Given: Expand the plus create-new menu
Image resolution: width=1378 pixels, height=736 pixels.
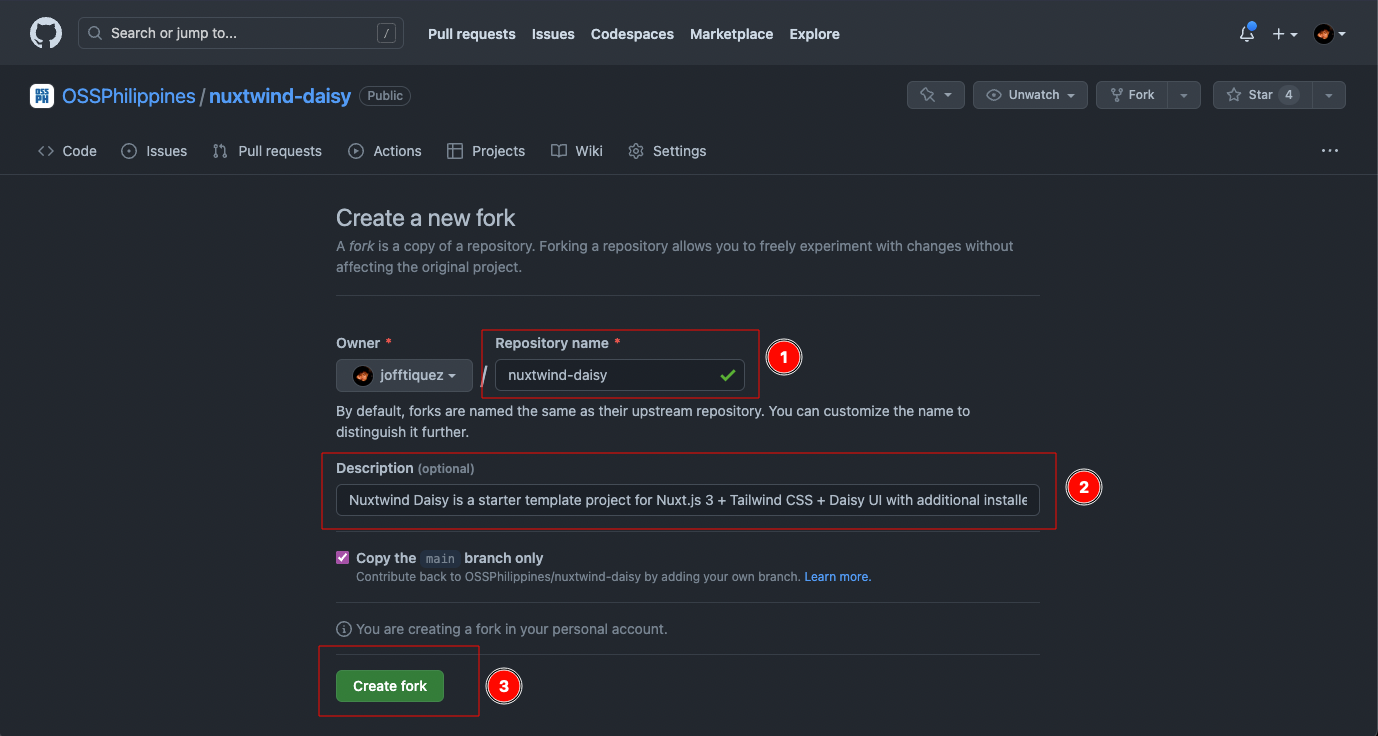Looking at the screenshot, I should point(1285,34).
